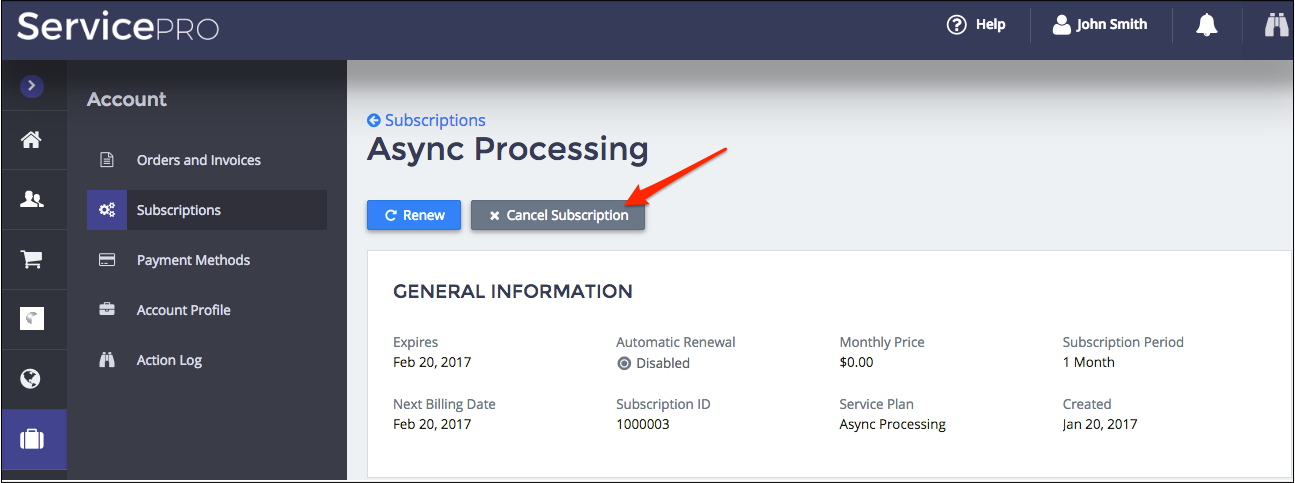Open the John Smith user menu
1295x483 pixels.
pyautogui.click(x=1100, y=25)
